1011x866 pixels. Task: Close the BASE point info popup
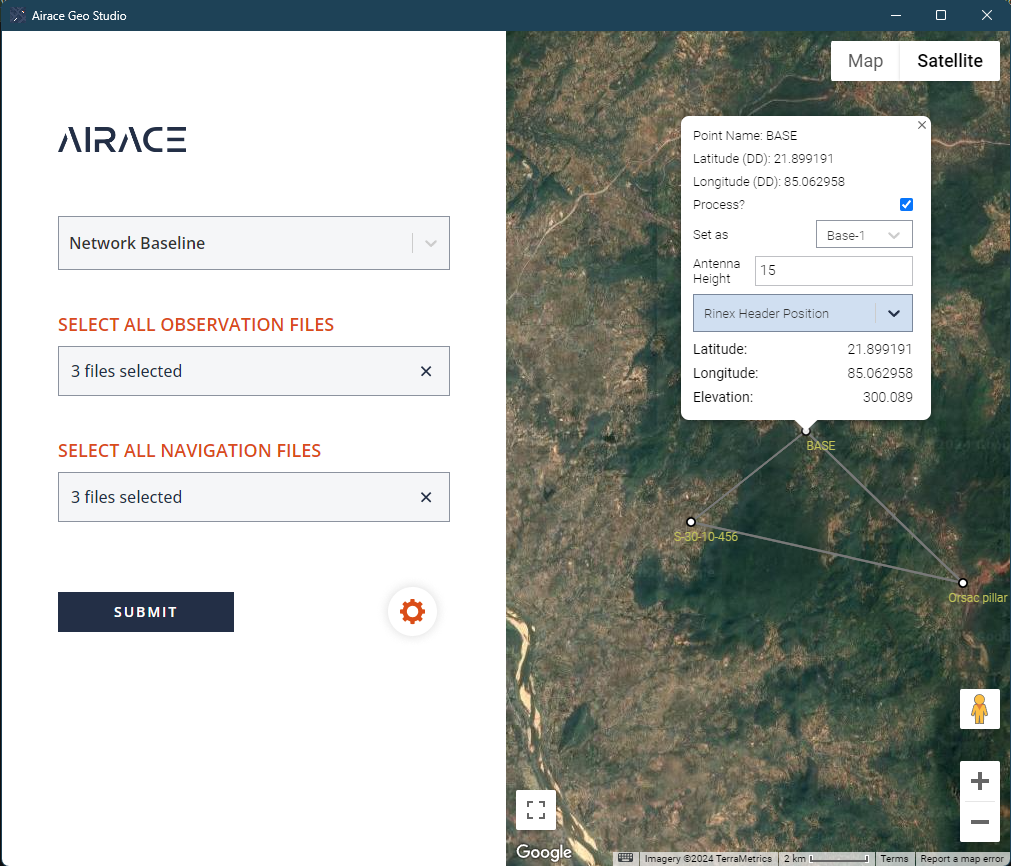click(922, 125)
